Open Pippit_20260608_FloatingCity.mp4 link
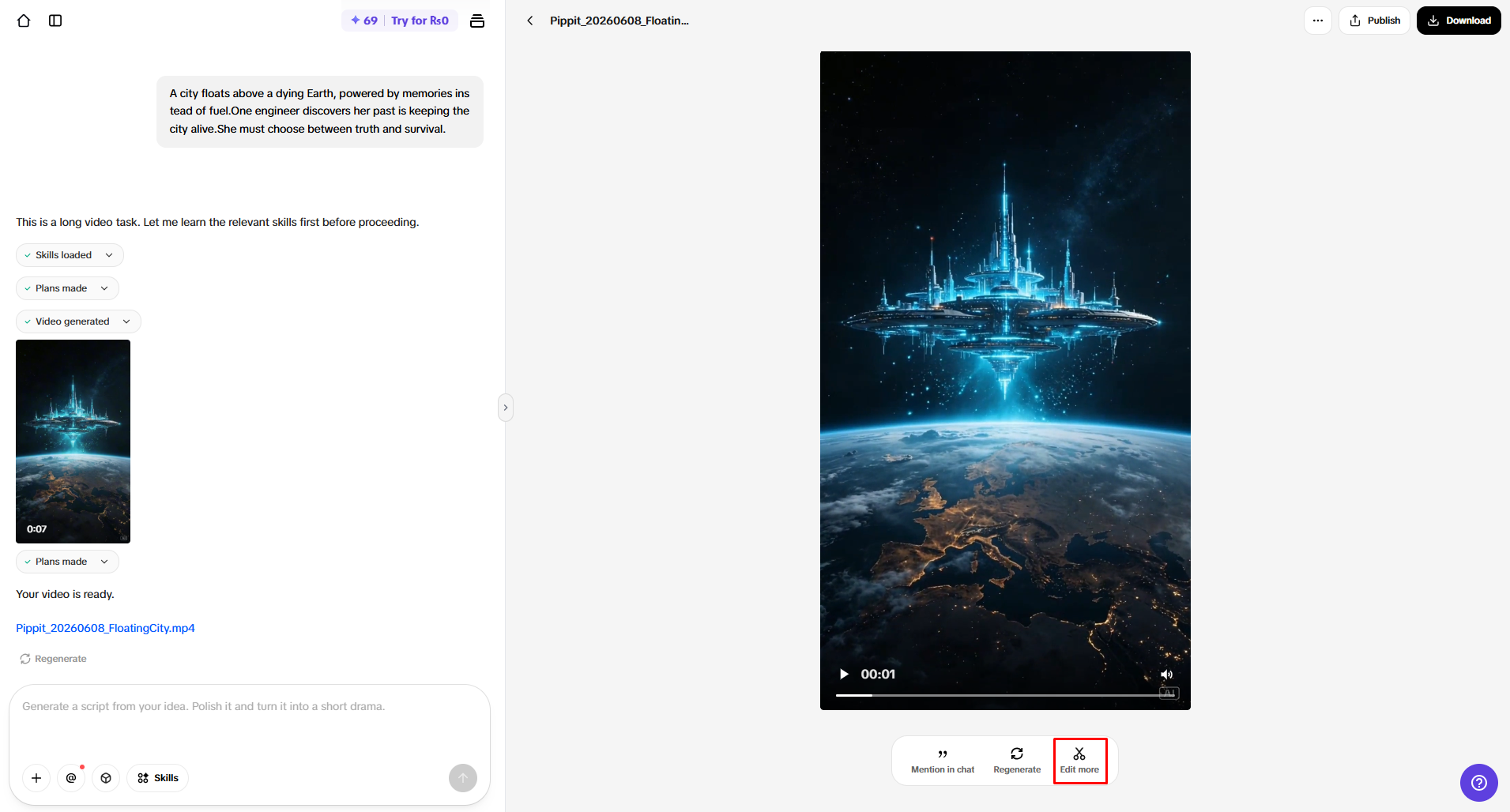This screenshot has height=812, width=1510. click(105, 628)
